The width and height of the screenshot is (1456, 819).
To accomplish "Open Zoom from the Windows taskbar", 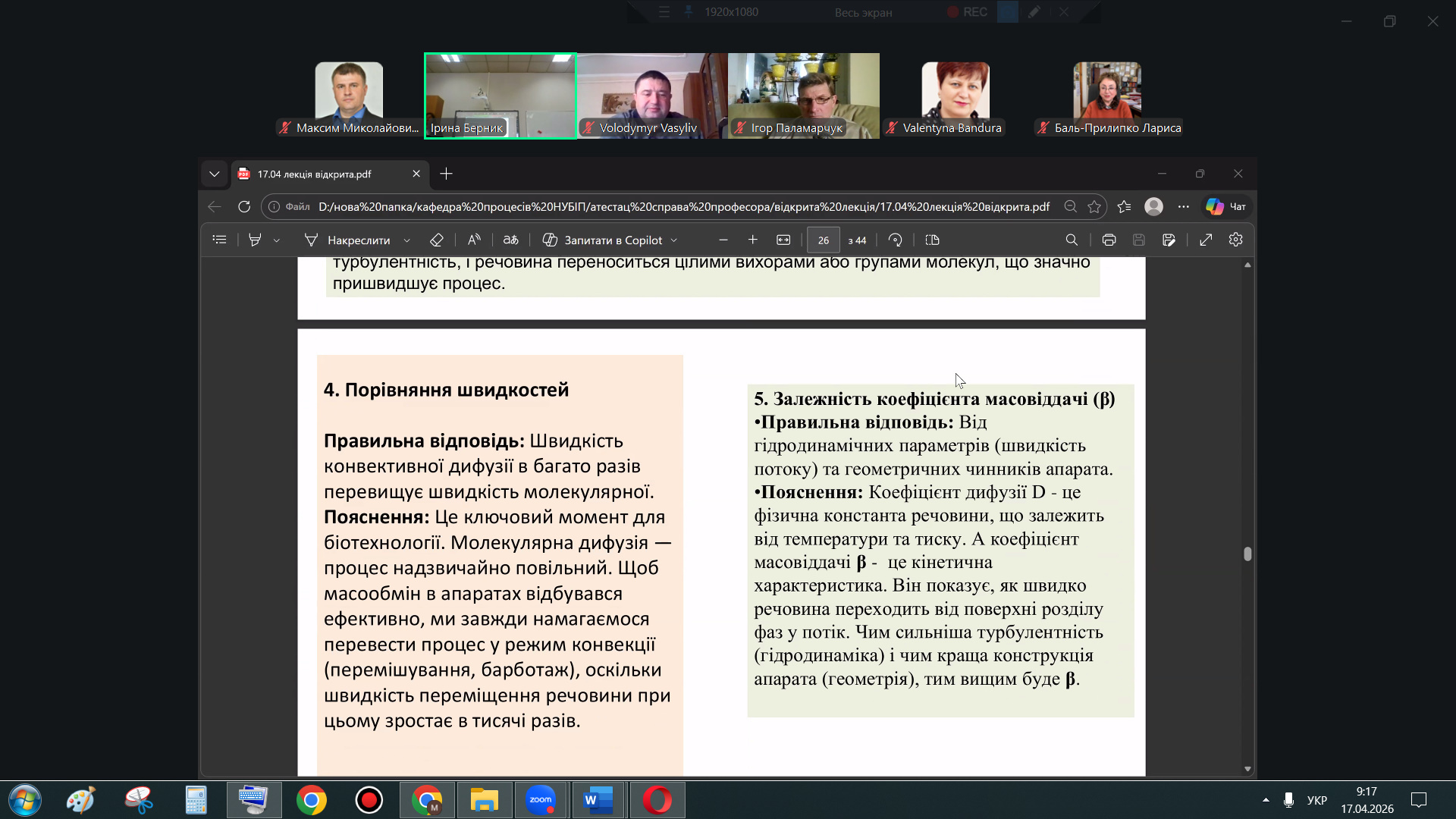I will click(541, 800).
